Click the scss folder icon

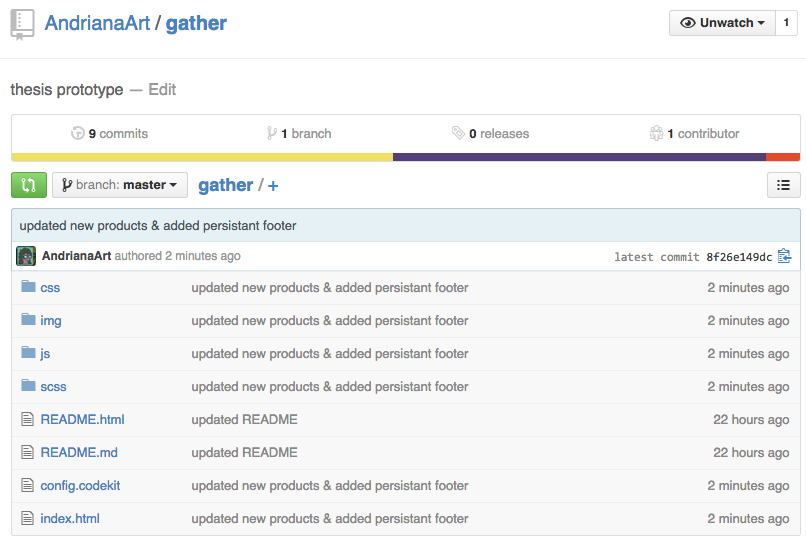[28, 385]
